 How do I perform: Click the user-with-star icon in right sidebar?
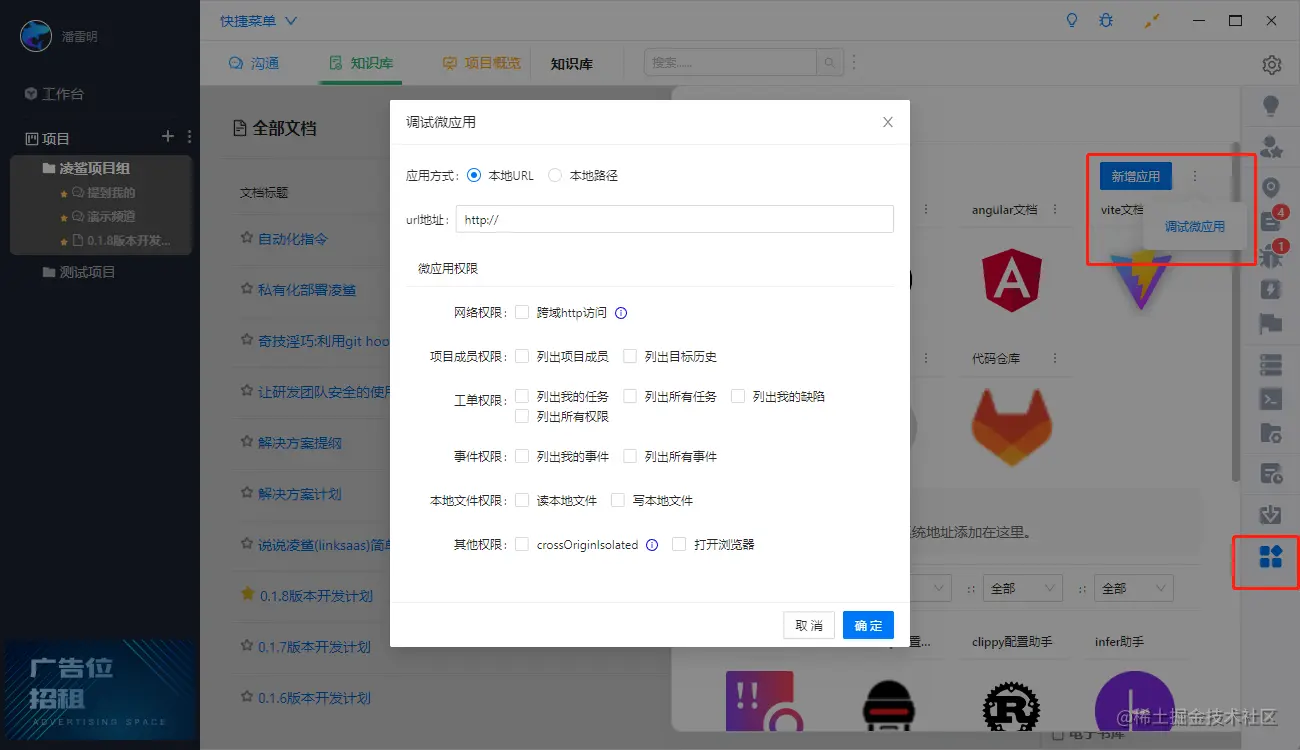point(1271,147)
